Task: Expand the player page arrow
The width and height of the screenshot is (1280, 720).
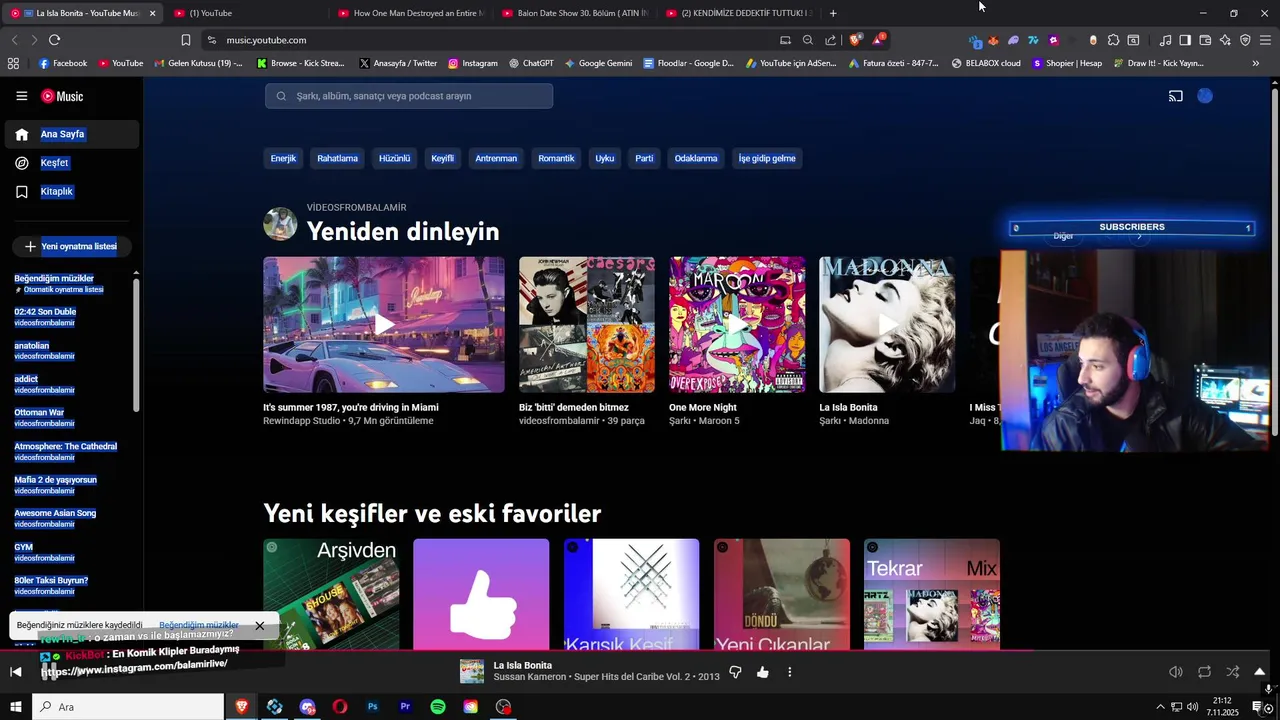Action: coord(1260,672)
